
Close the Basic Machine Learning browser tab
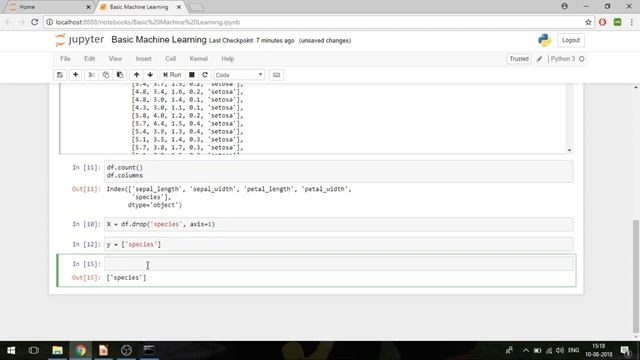pyautogui.click(x=179, y=7)
